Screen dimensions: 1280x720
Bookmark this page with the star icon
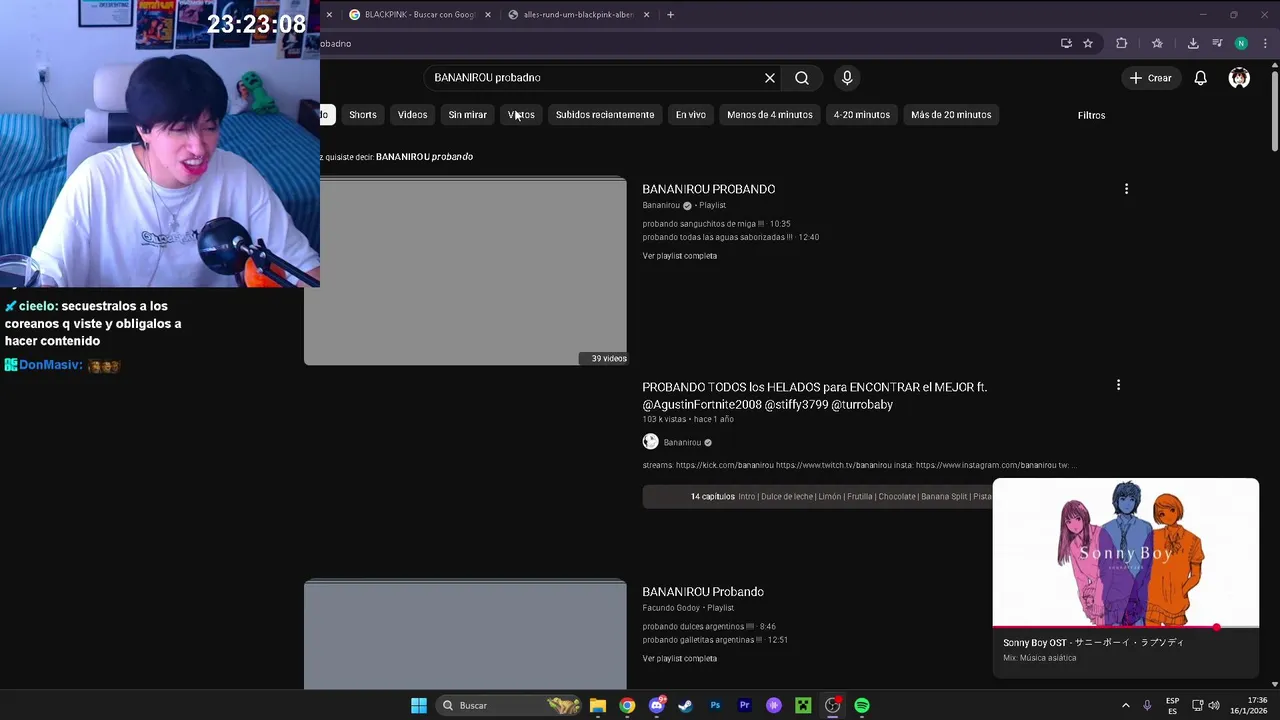click(x=1088, y=43)
